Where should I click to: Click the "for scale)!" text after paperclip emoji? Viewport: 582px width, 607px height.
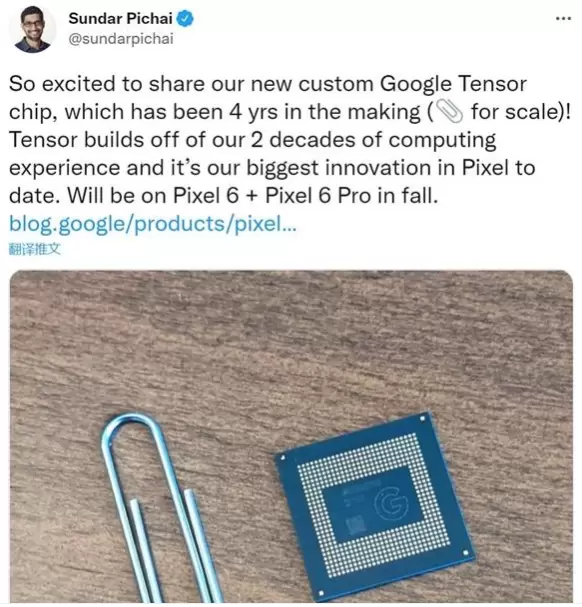coord(521,112)
